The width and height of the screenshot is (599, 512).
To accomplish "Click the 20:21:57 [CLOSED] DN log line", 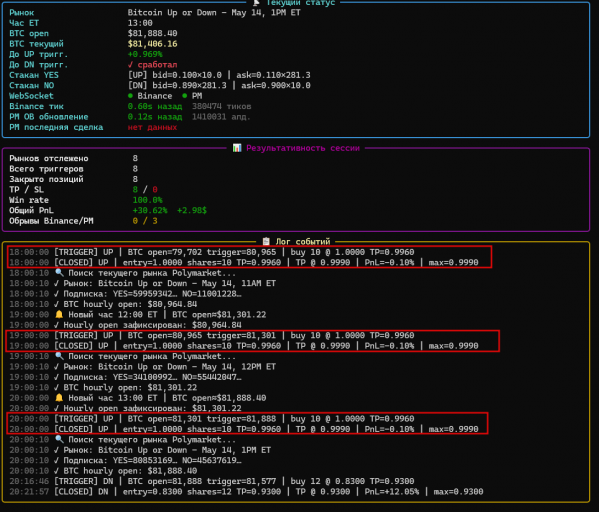I will (246, 491).
